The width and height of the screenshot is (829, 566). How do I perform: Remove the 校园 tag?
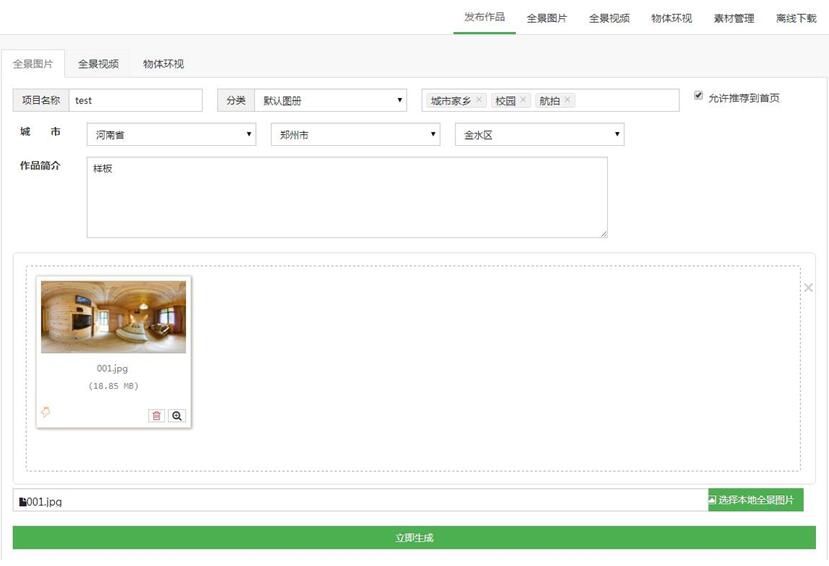(x=523, y=100)
